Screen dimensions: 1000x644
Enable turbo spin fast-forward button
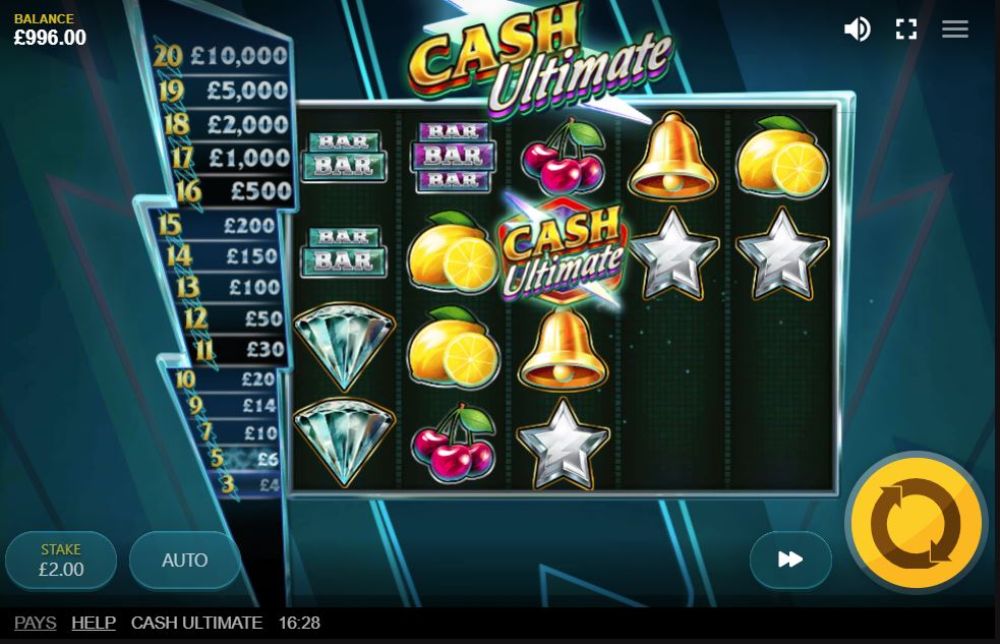[x=790, y=559]
